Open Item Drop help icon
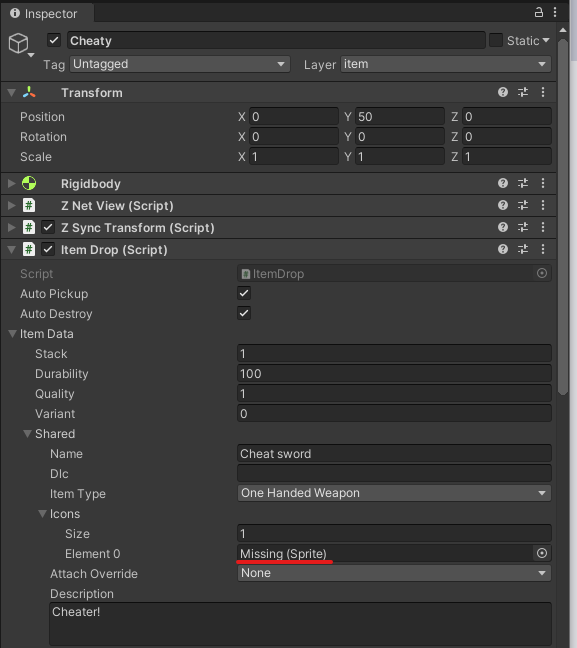This screenshot has height=648, width=577. coord(503,249)
